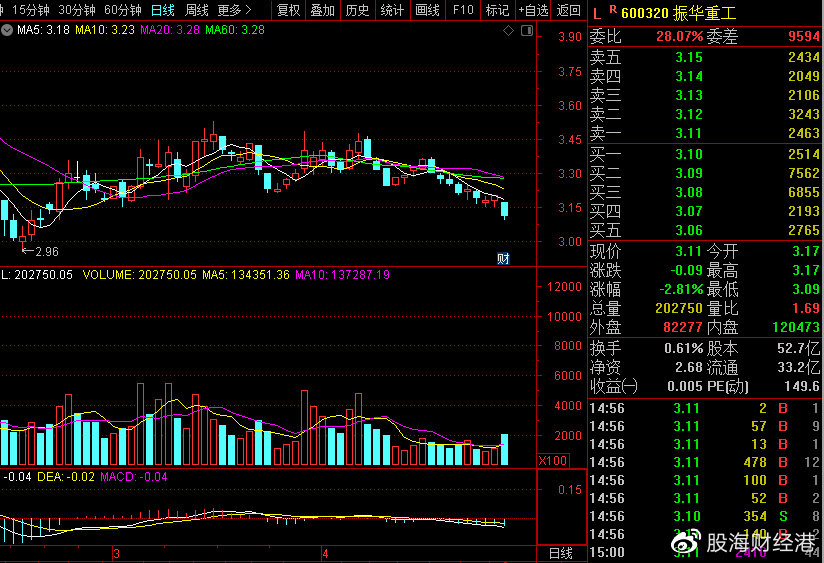Image resolution: width=824 pixels, height=563 pixels.
Task: Click the 委比 28.07% value
Action: (679, 36)
